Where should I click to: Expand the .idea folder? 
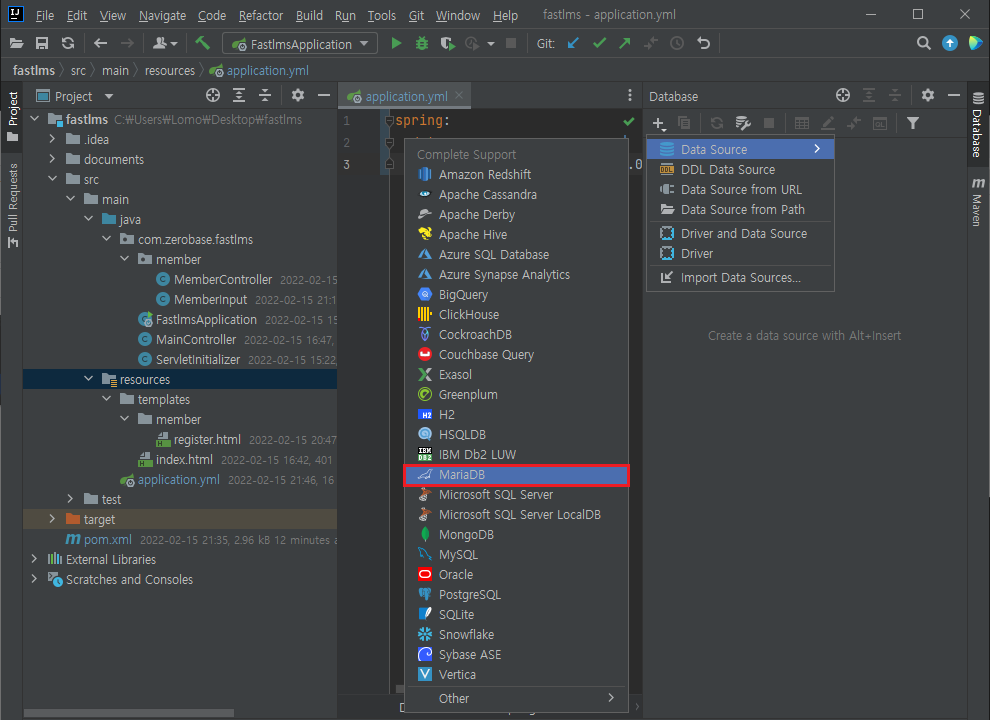pyautogui.click(x=52, y=139)
